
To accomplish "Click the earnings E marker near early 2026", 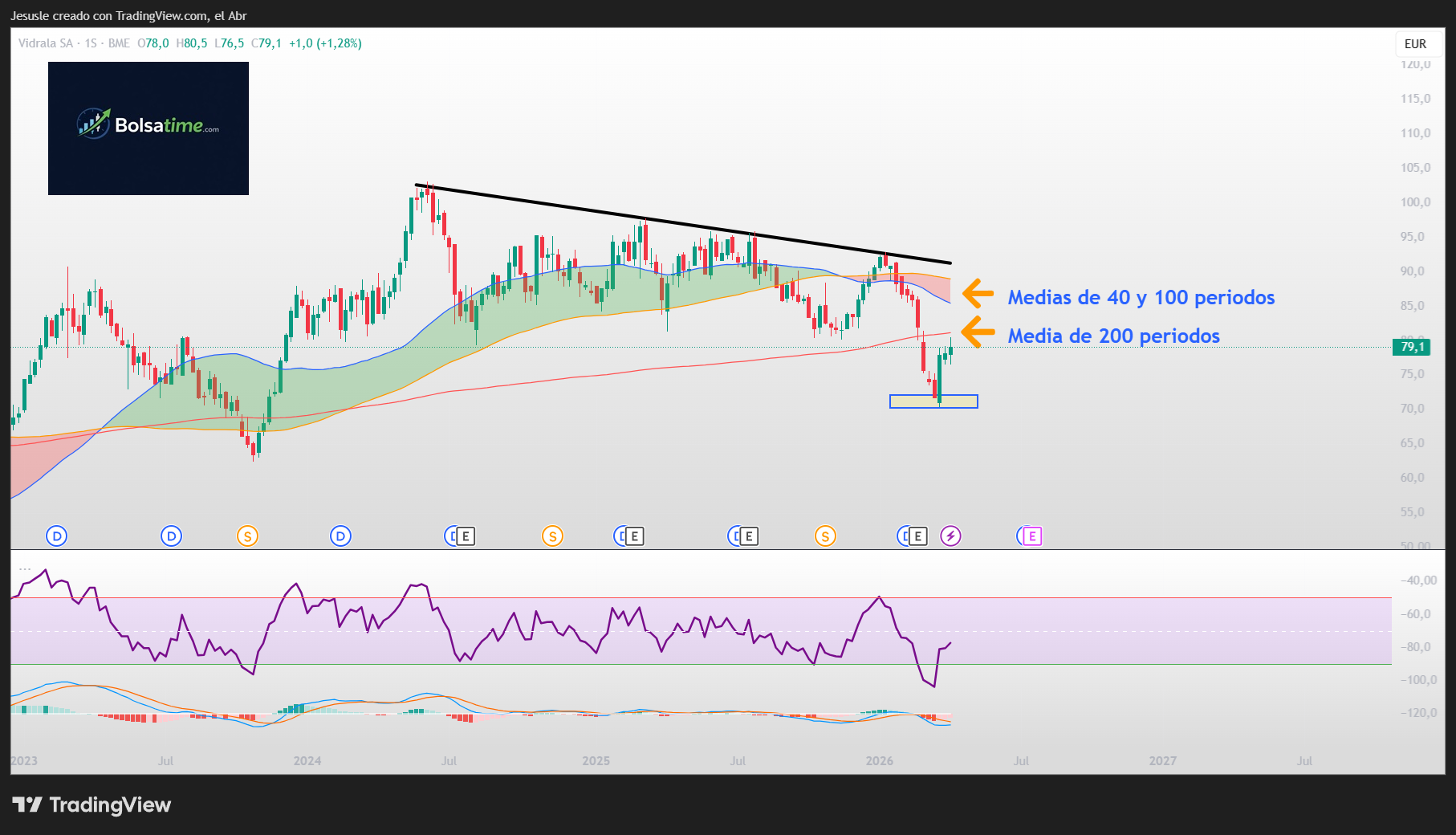I will (x=917, y=536).
